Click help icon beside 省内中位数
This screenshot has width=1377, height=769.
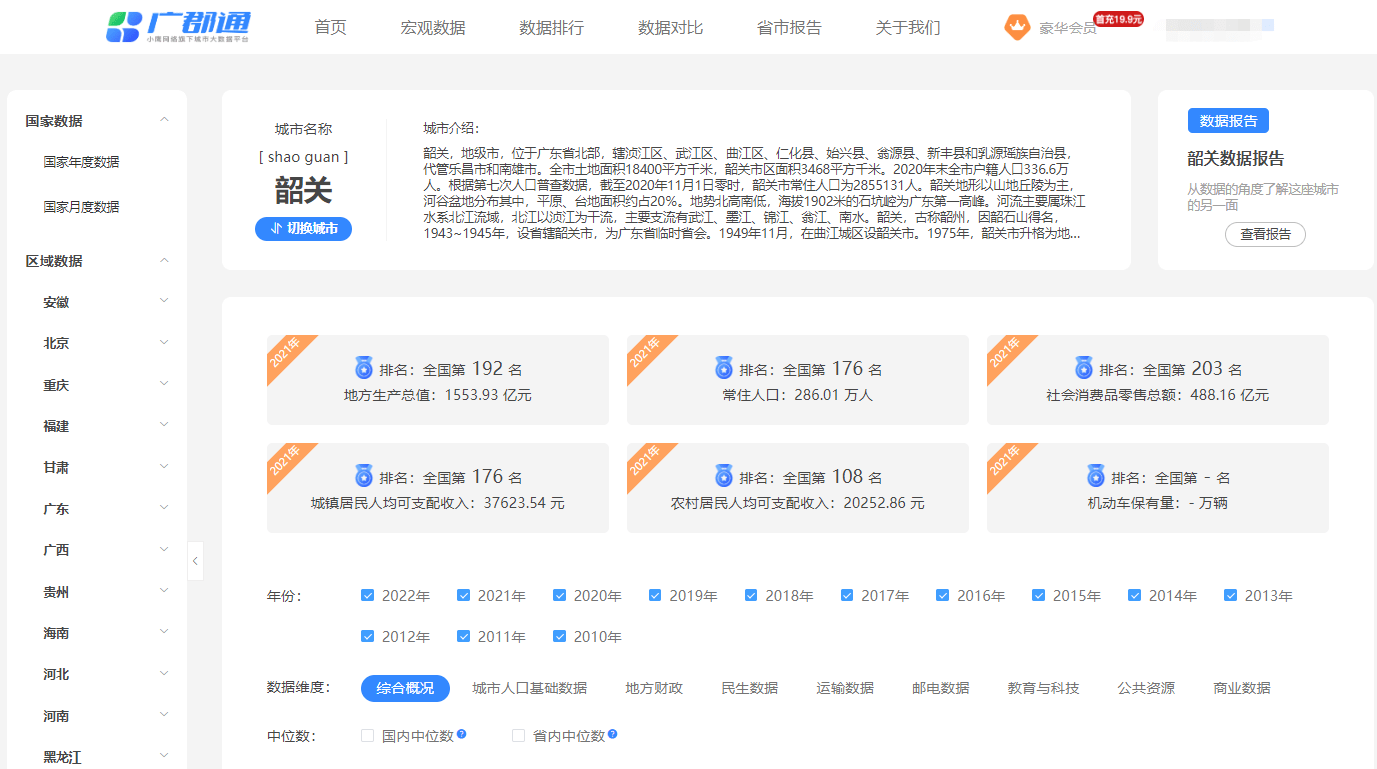(x=613, y=735)
